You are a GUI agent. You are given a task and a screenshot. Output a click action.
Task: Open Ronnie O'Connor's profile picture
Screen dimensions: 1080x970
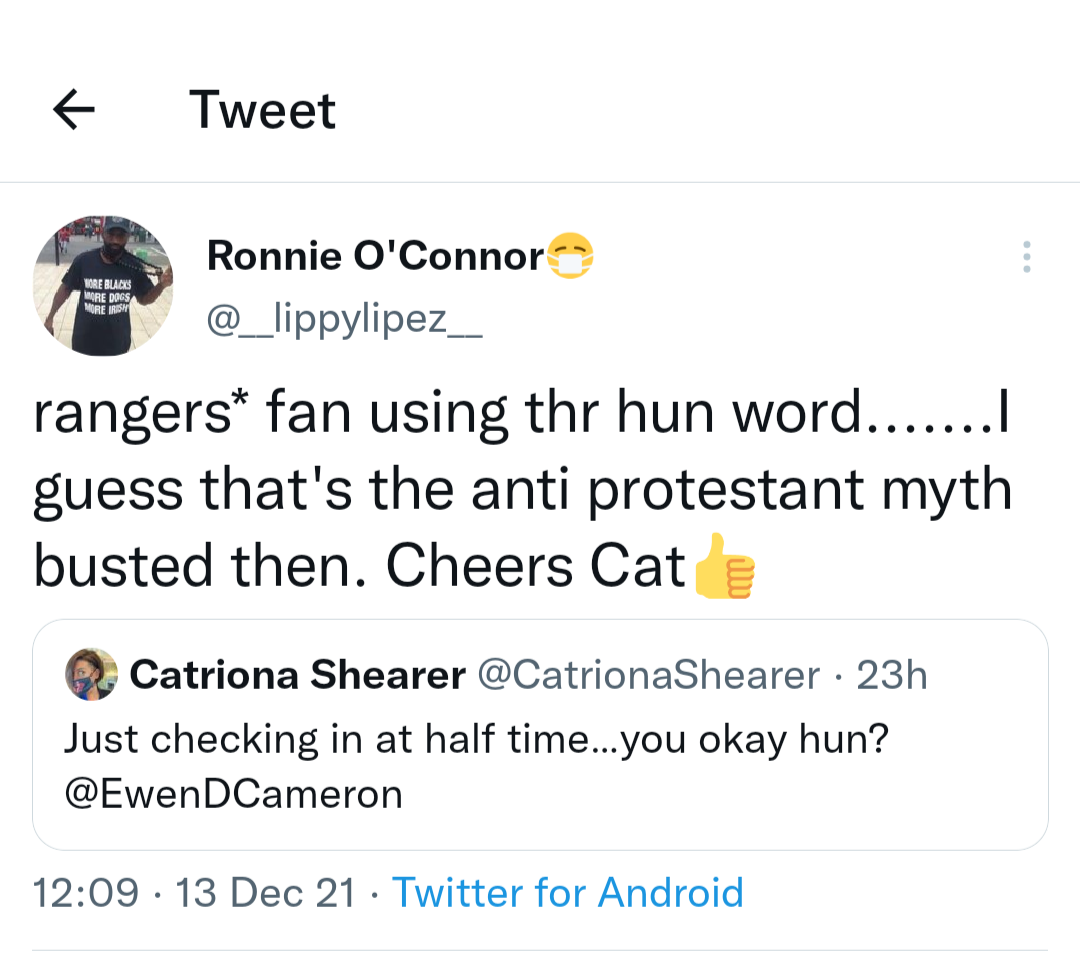click(103, 285)
